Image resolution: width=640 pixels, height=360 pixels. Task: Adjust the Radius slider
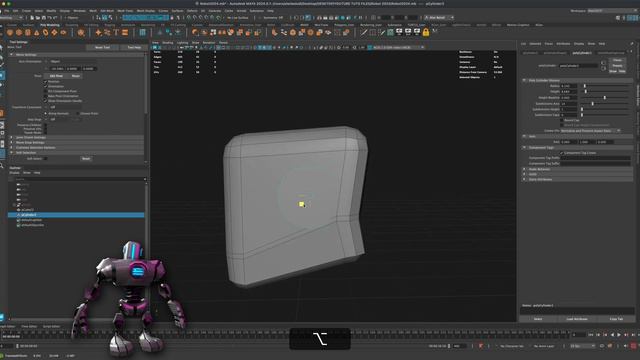coord(585,86)
